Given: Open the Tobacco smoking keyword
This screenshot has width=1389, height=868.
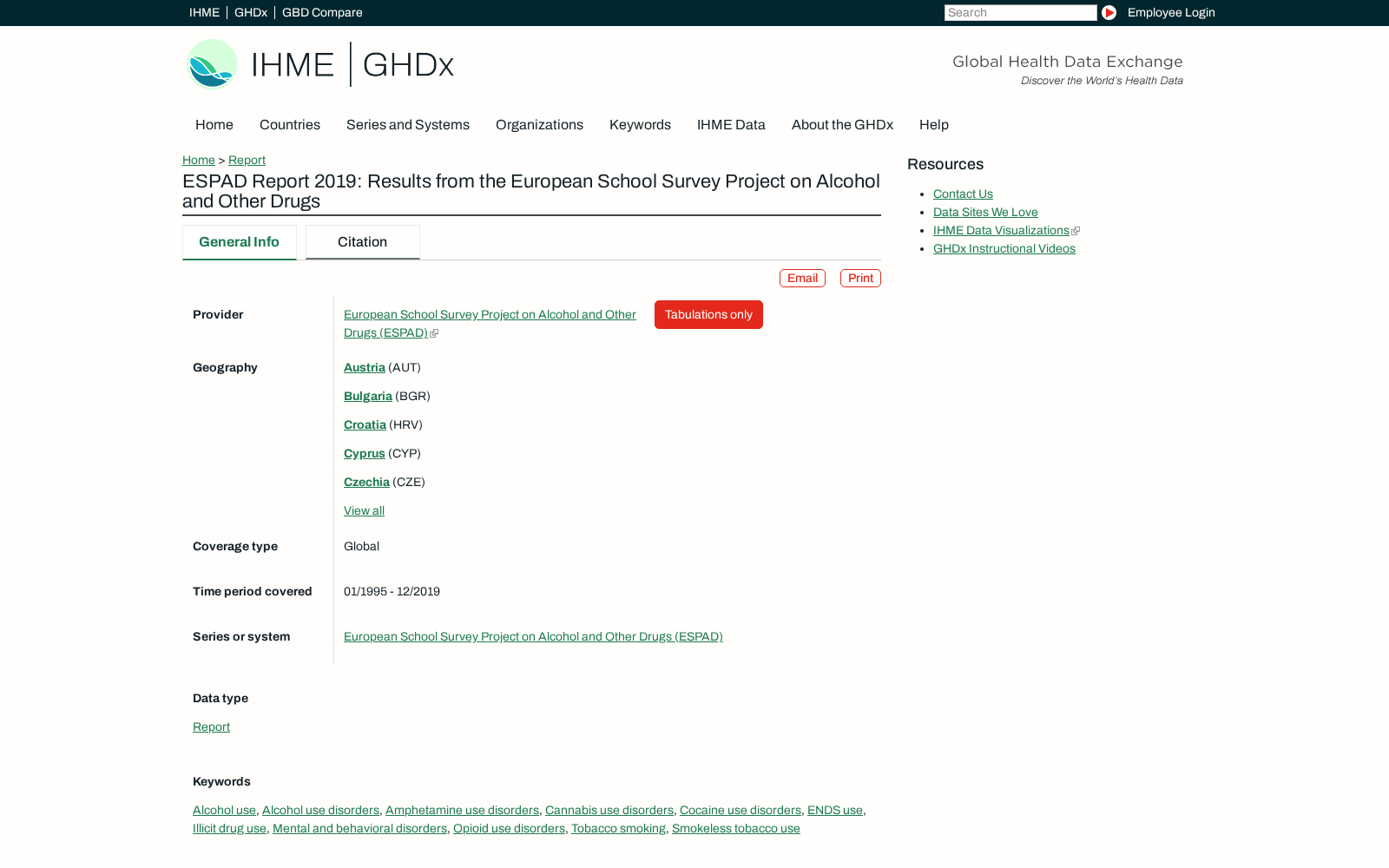Looking at the screenshot, I should click(x=618, y=829).
